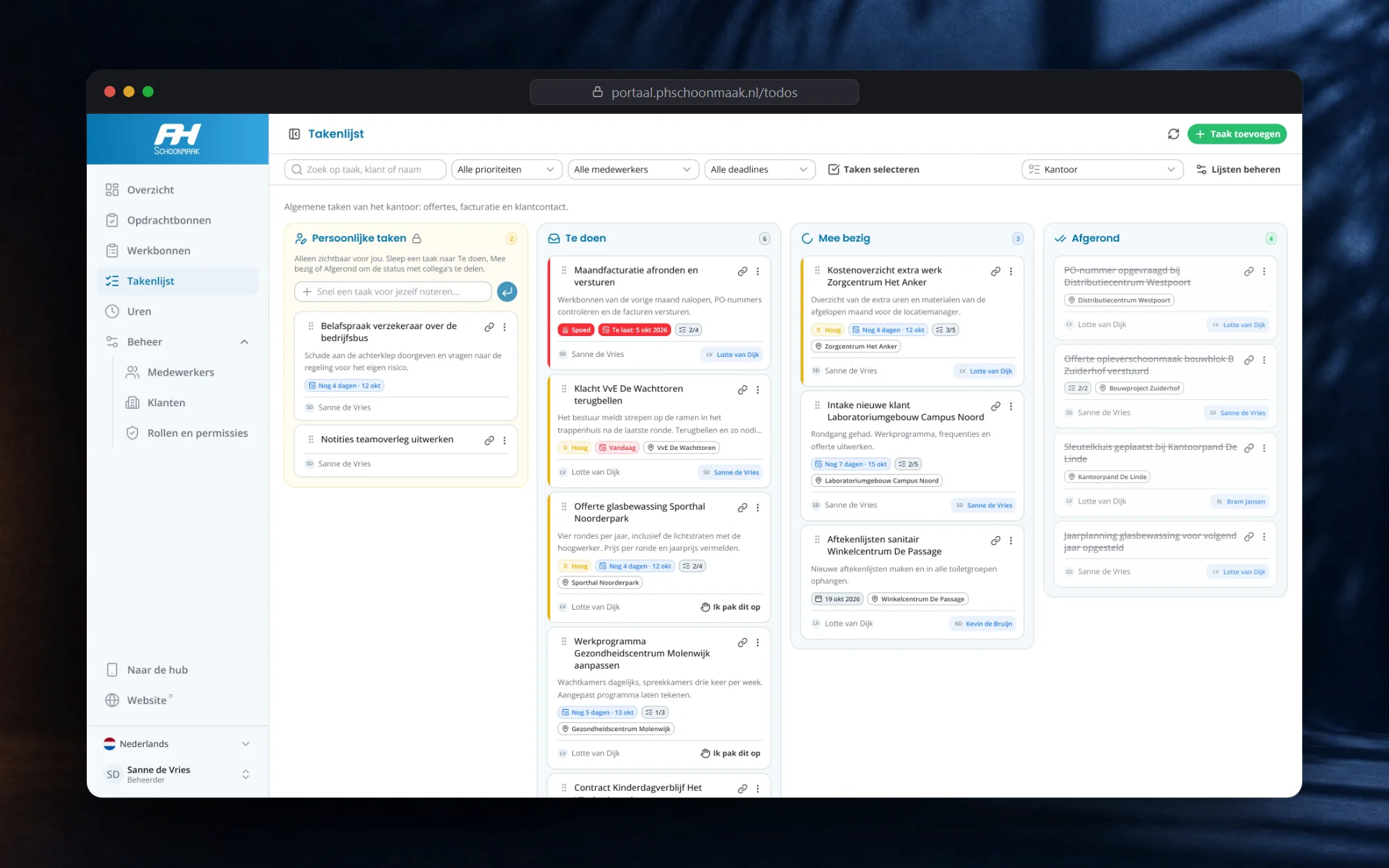The image size is (1389, 868).
Task: Copy link of Werkprogramma Gezondheidscentrum Molenwijk task
Action: click(742, 642)
